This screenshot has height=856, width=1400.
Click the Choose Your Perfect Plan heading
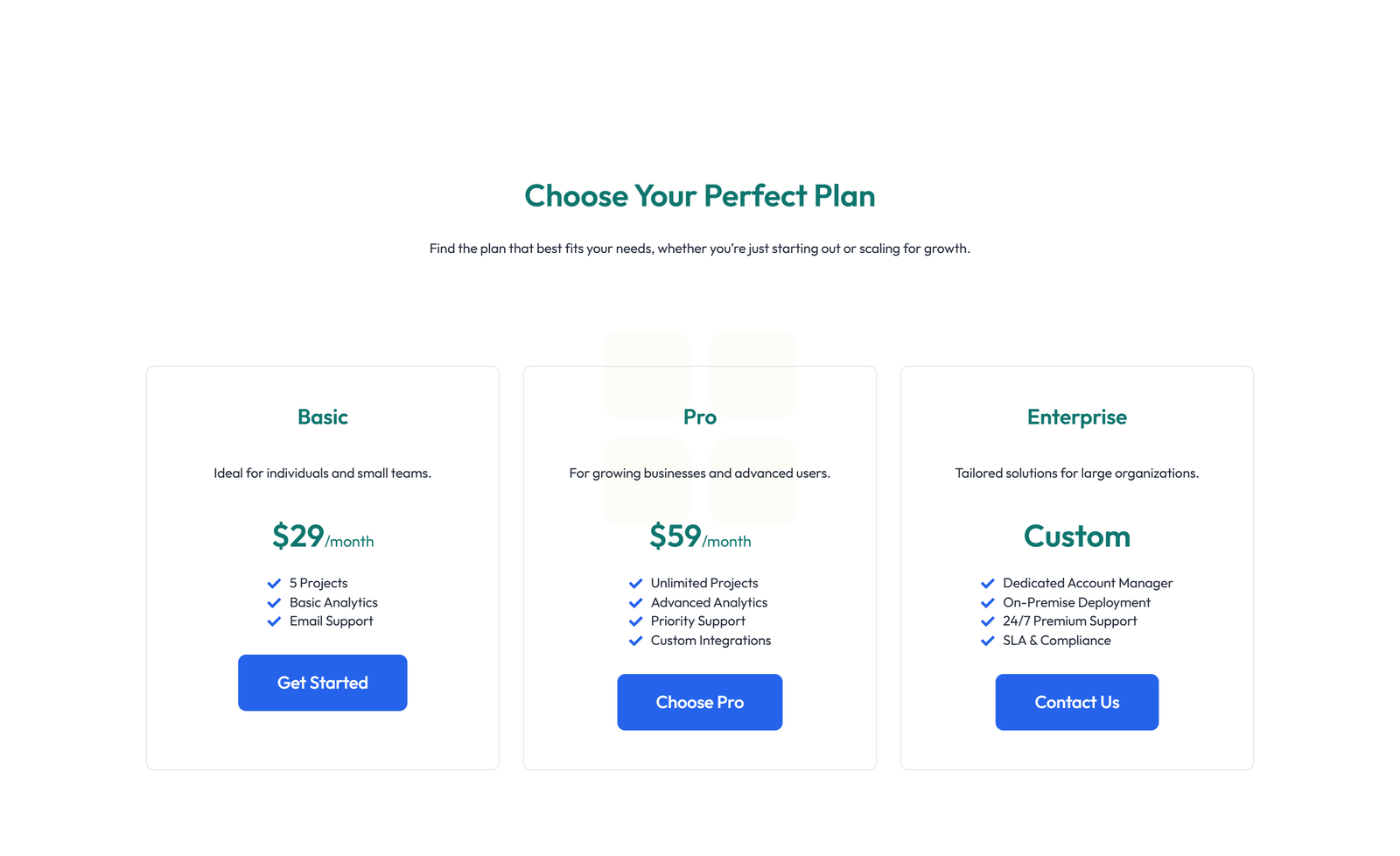(x=699, y=196)
